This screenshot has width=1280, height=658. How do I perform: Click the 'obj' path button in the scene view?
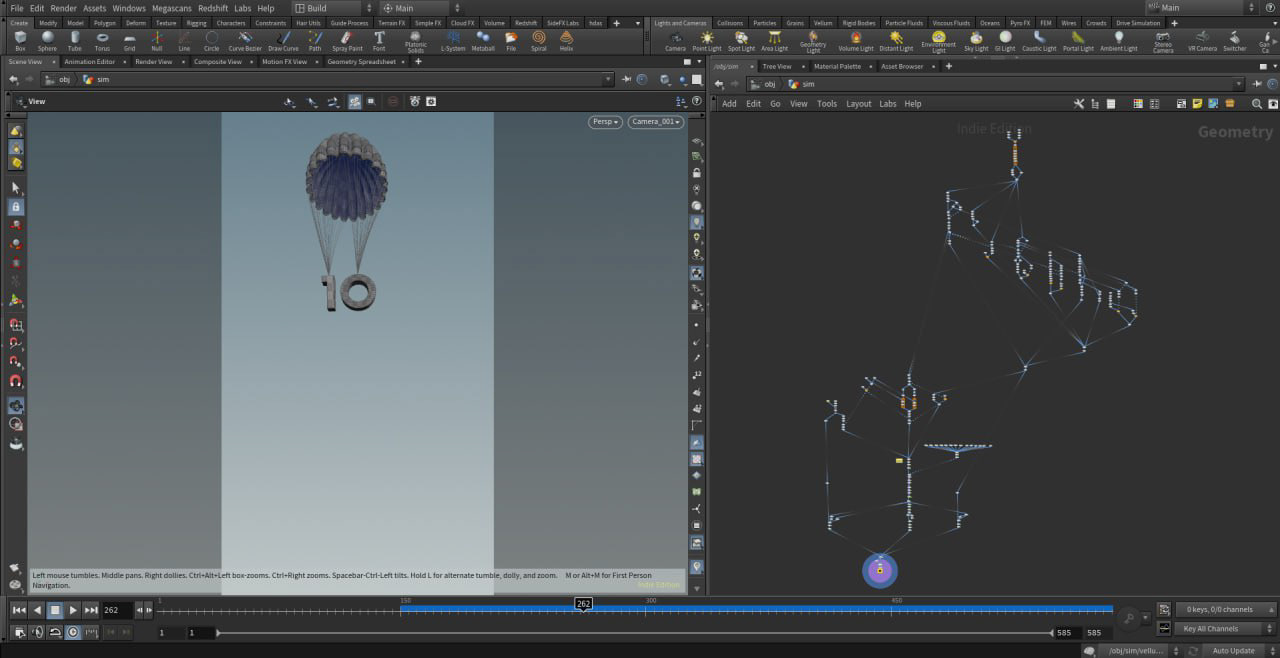click(x=59, y=80)
